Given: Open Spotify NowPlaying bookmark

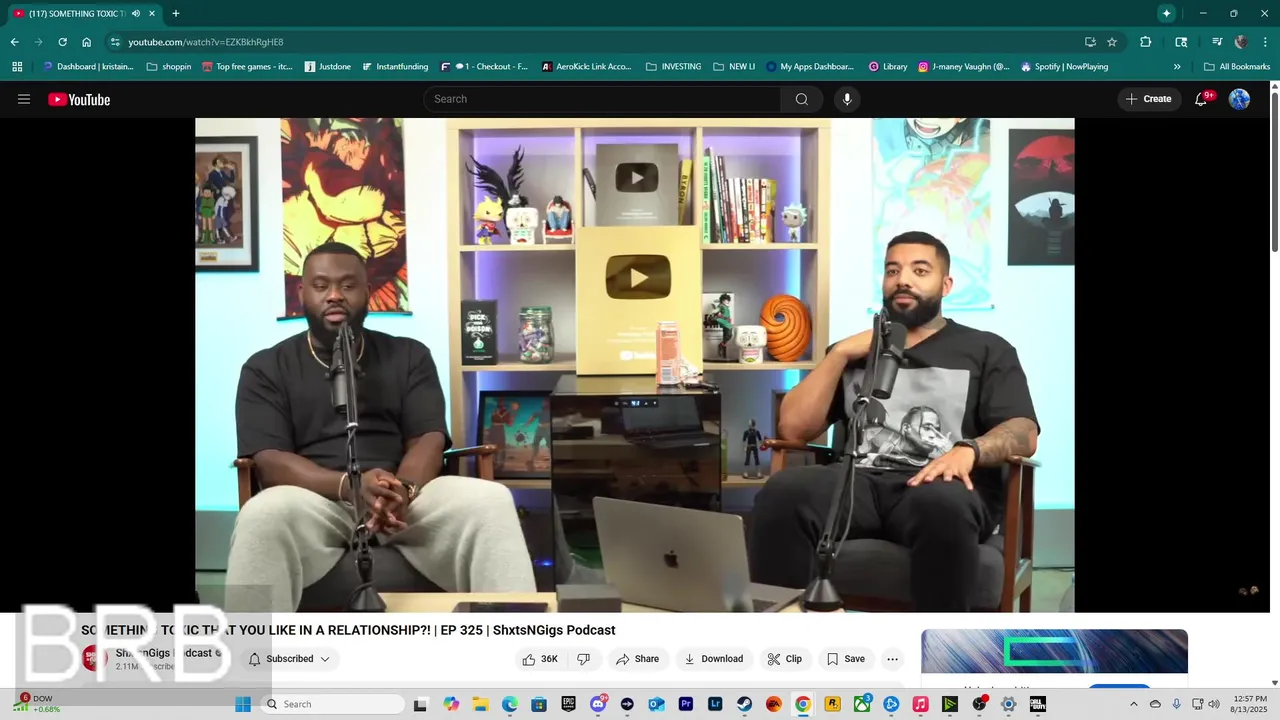Looking at the screenshot, I should [x=1065, y=67].
